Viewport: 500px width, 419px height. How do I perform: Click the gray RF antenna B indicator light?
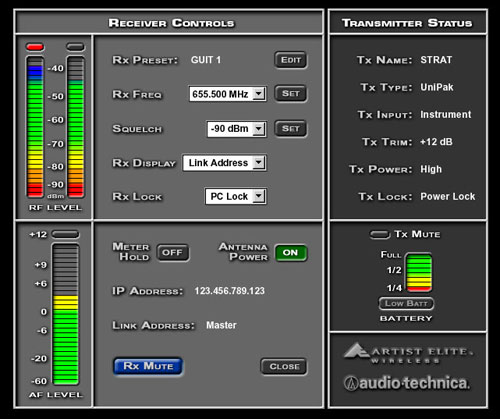coord(76,47)
